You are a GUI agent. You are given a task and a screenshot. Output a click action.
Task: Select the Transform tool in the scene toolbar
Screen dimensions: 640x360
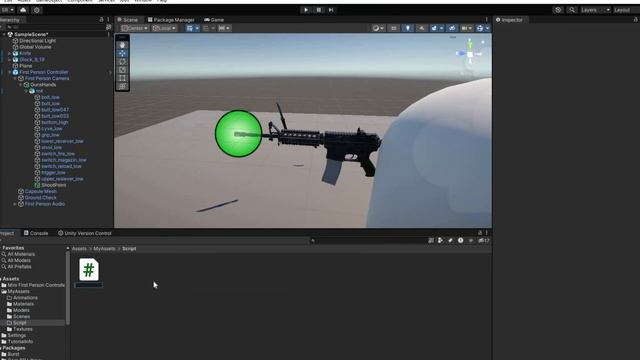(122, 86)
